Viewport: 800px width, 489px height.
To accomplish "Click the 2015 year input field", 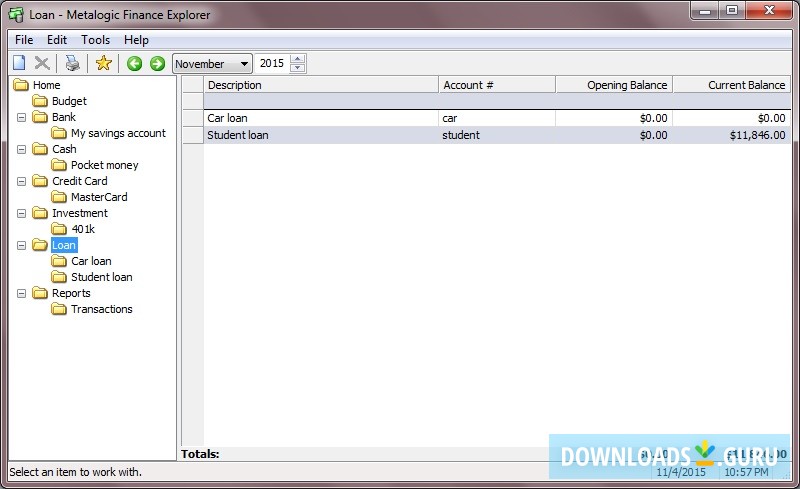I will 272,63.
